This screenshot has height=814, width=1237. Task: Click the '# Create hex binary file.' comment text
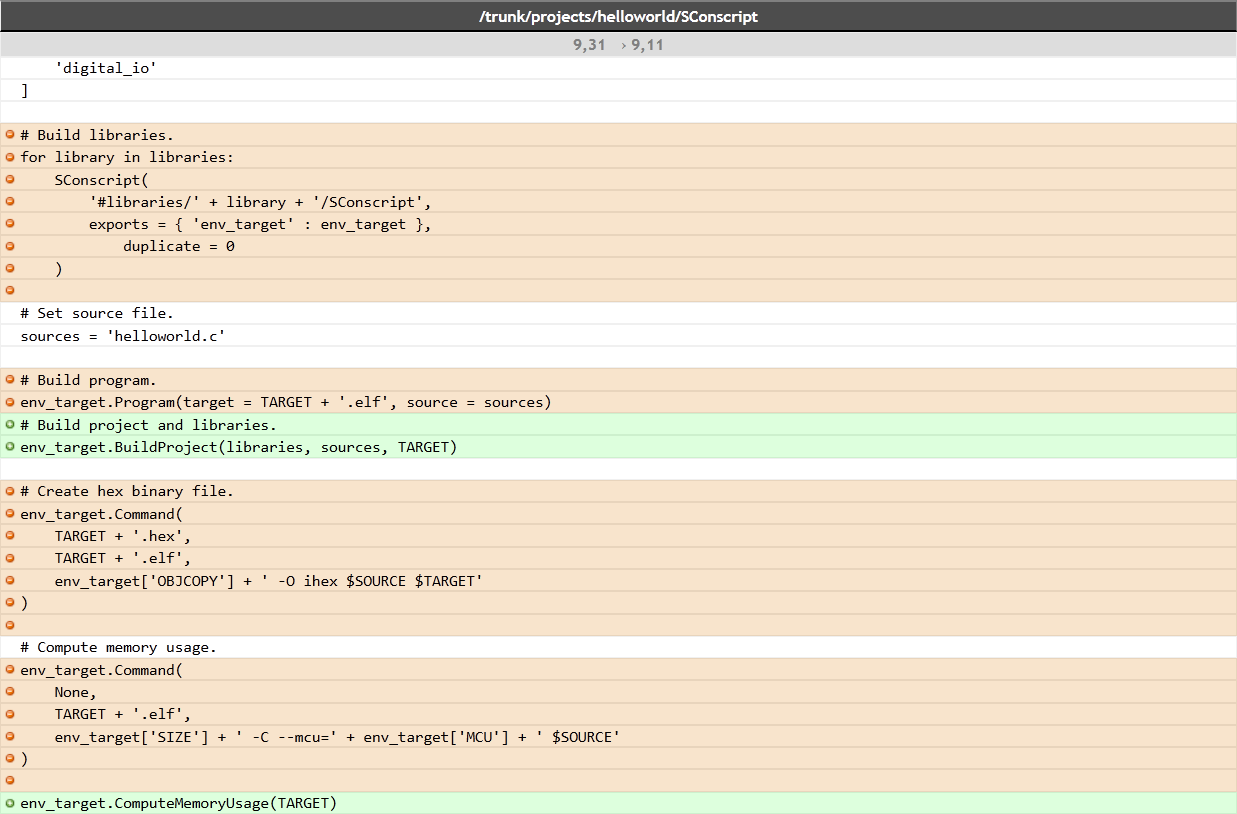coord(127,491)
